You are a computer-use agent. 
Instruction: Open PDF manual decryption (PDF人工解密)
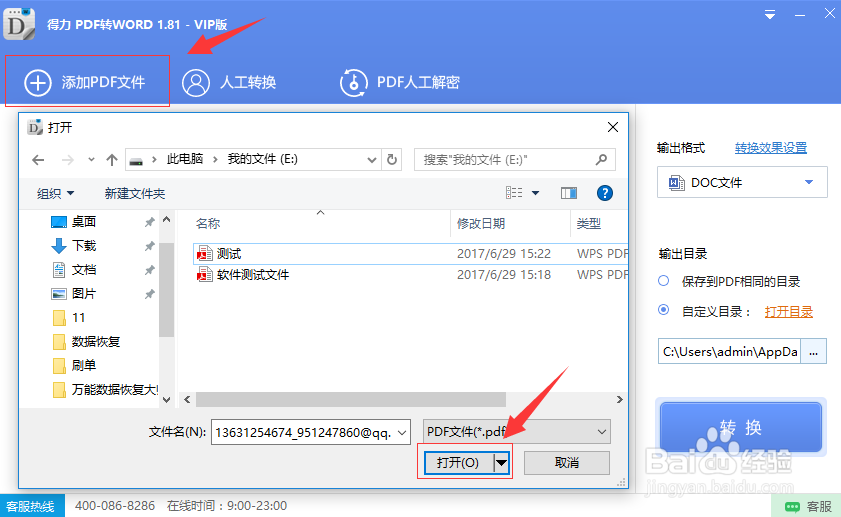tap(400, 83)
